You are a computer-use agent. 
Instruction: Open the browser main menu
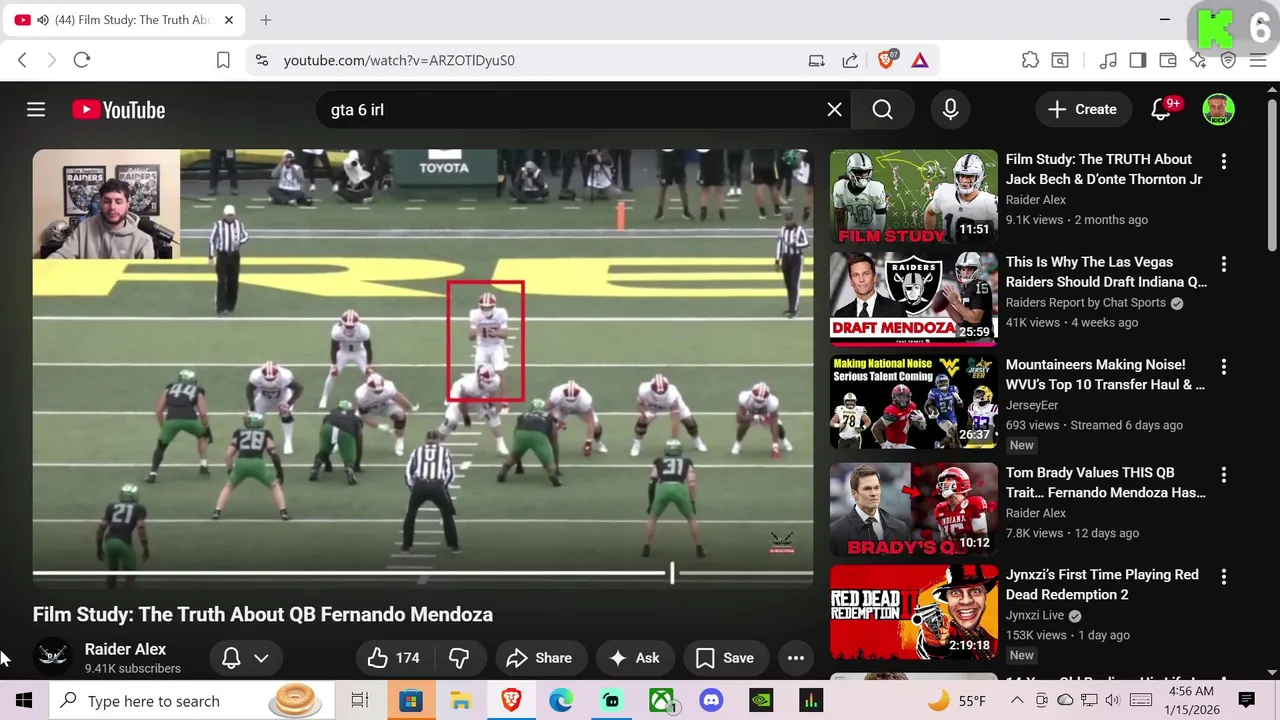[1258, 60]
